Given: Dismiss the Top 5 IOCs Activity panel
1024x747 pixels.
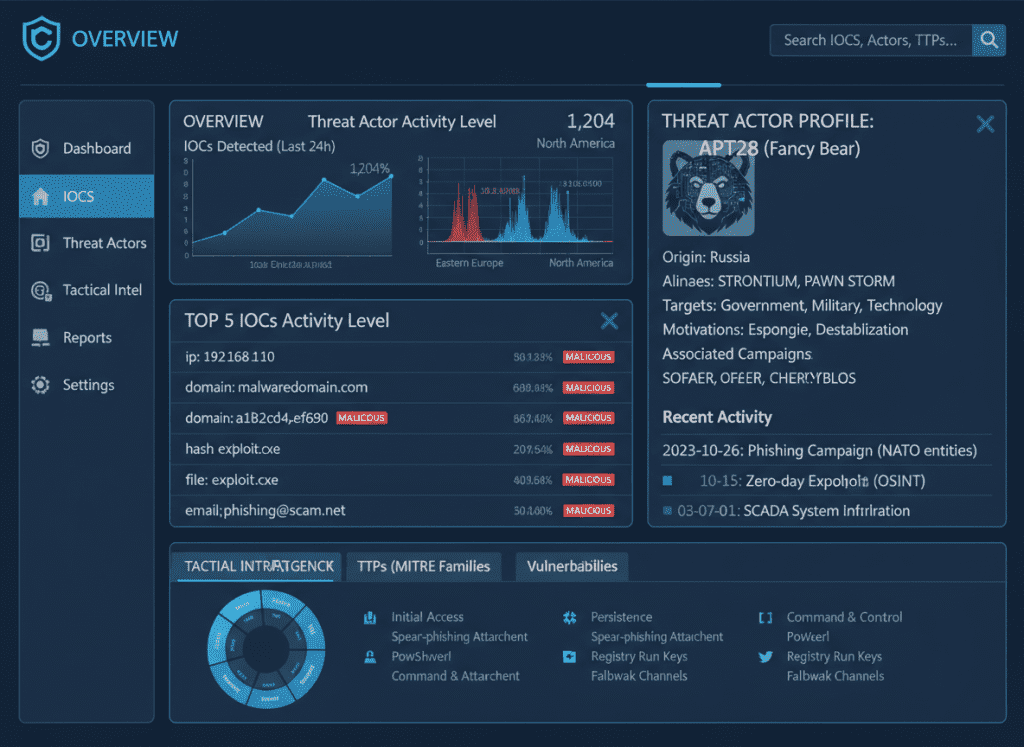Looking at the screenshot, I should click(609, 321).
